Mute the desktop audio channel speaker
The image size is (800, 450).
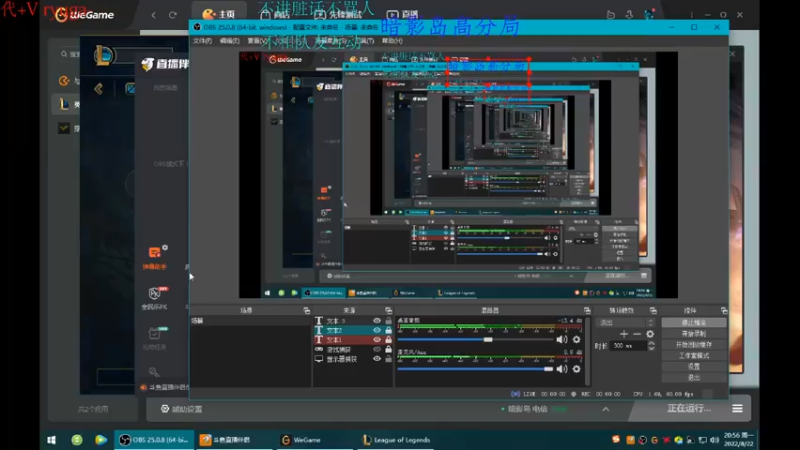[x=562, y=339]
